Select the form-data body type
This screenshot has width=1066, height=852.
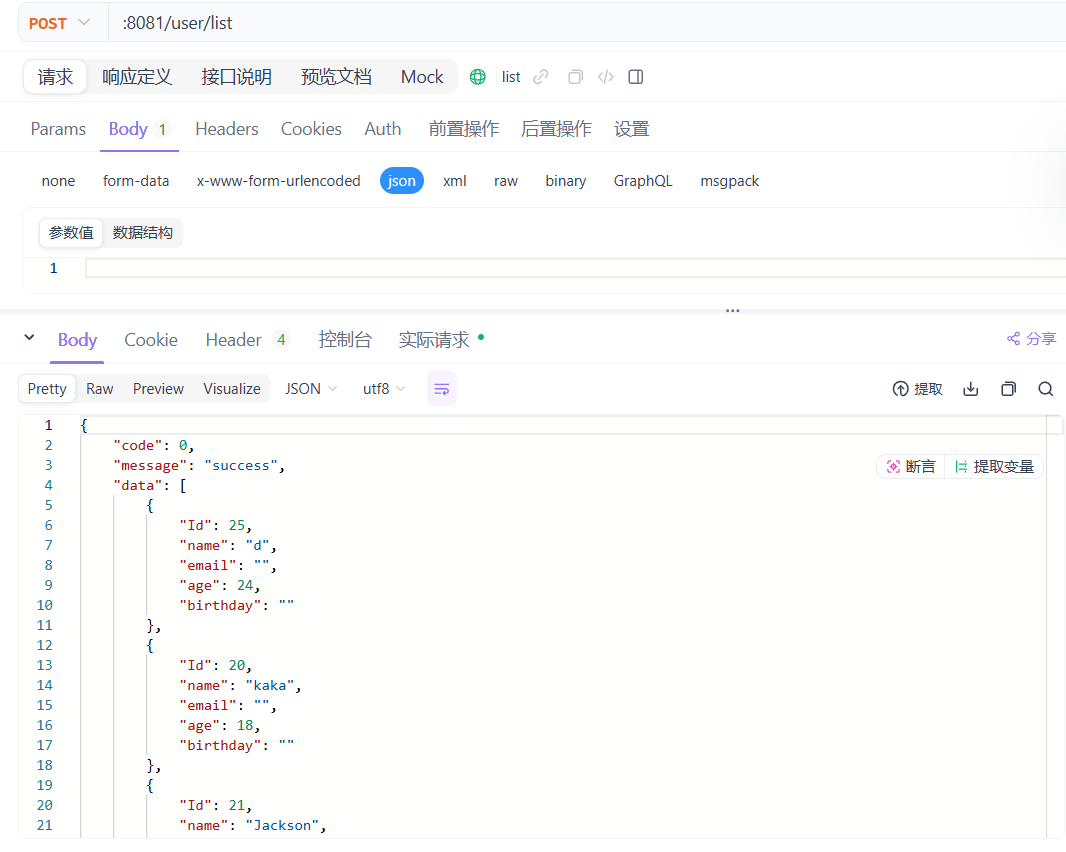click(136, 181)
